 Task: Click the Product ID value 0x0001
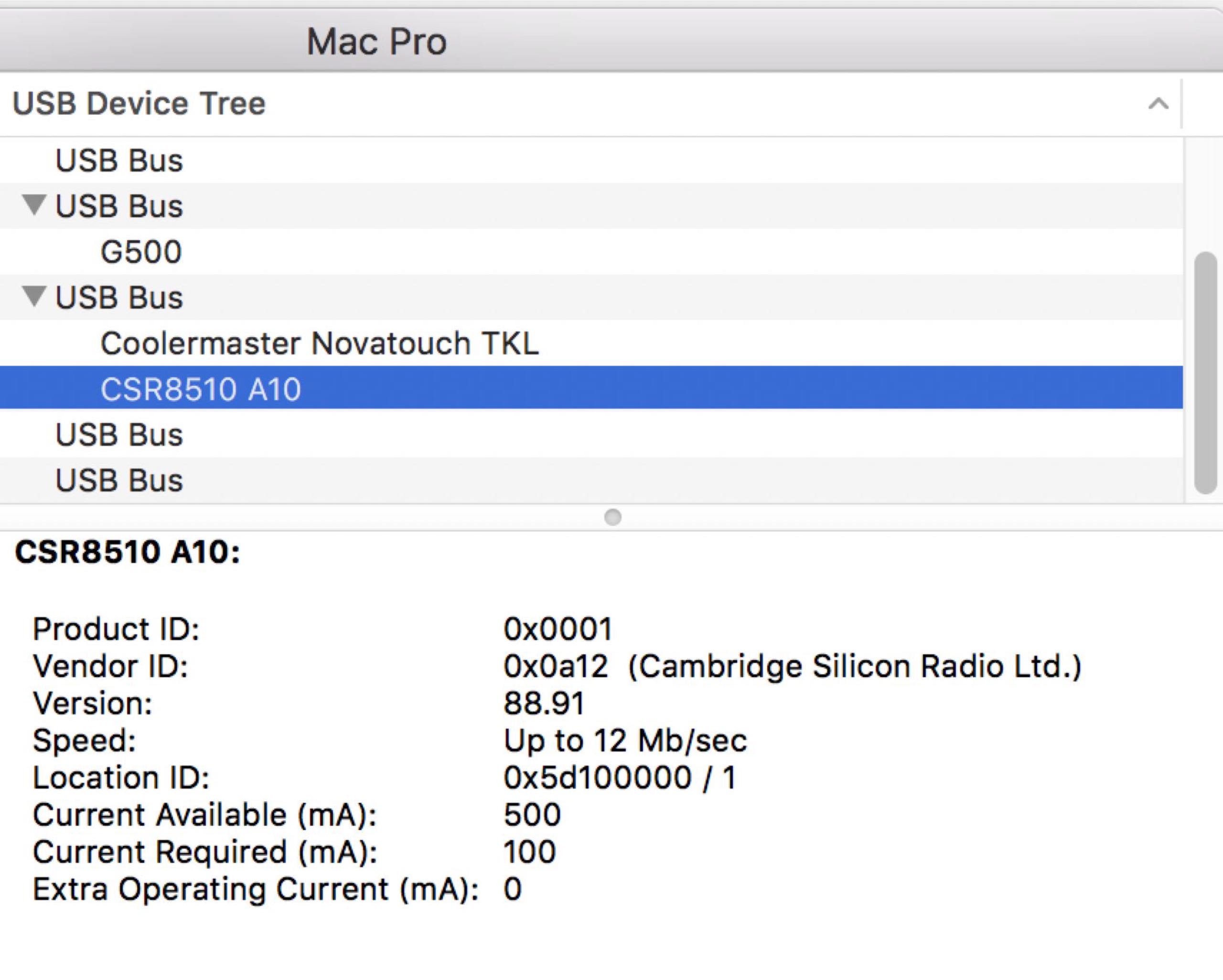[558, 629]
